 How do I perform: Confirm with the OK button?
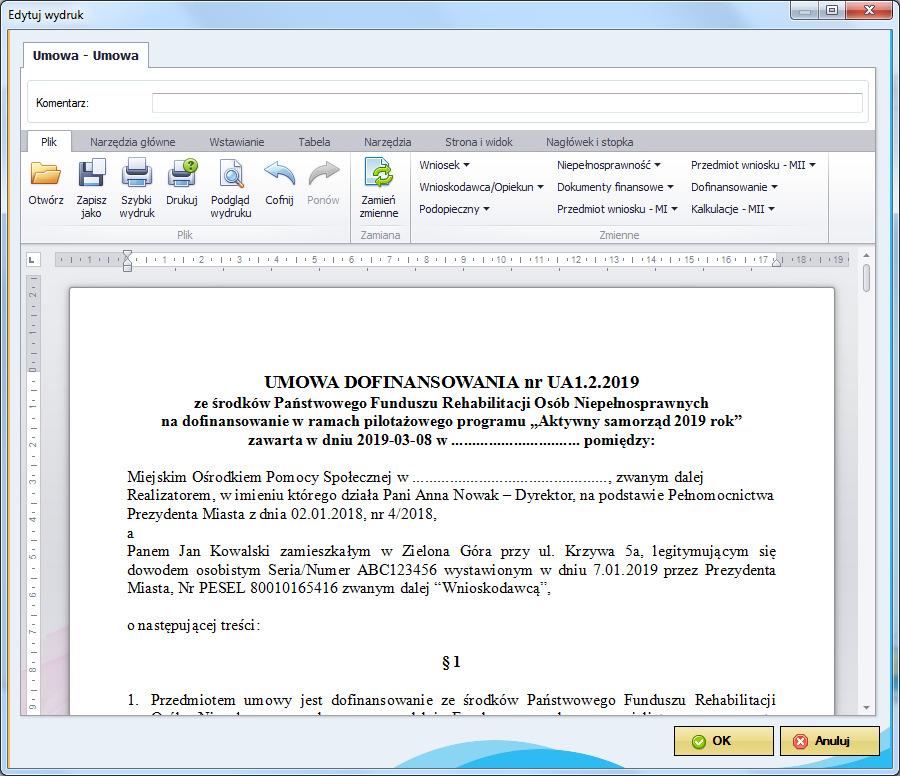(x=723, y=741)
